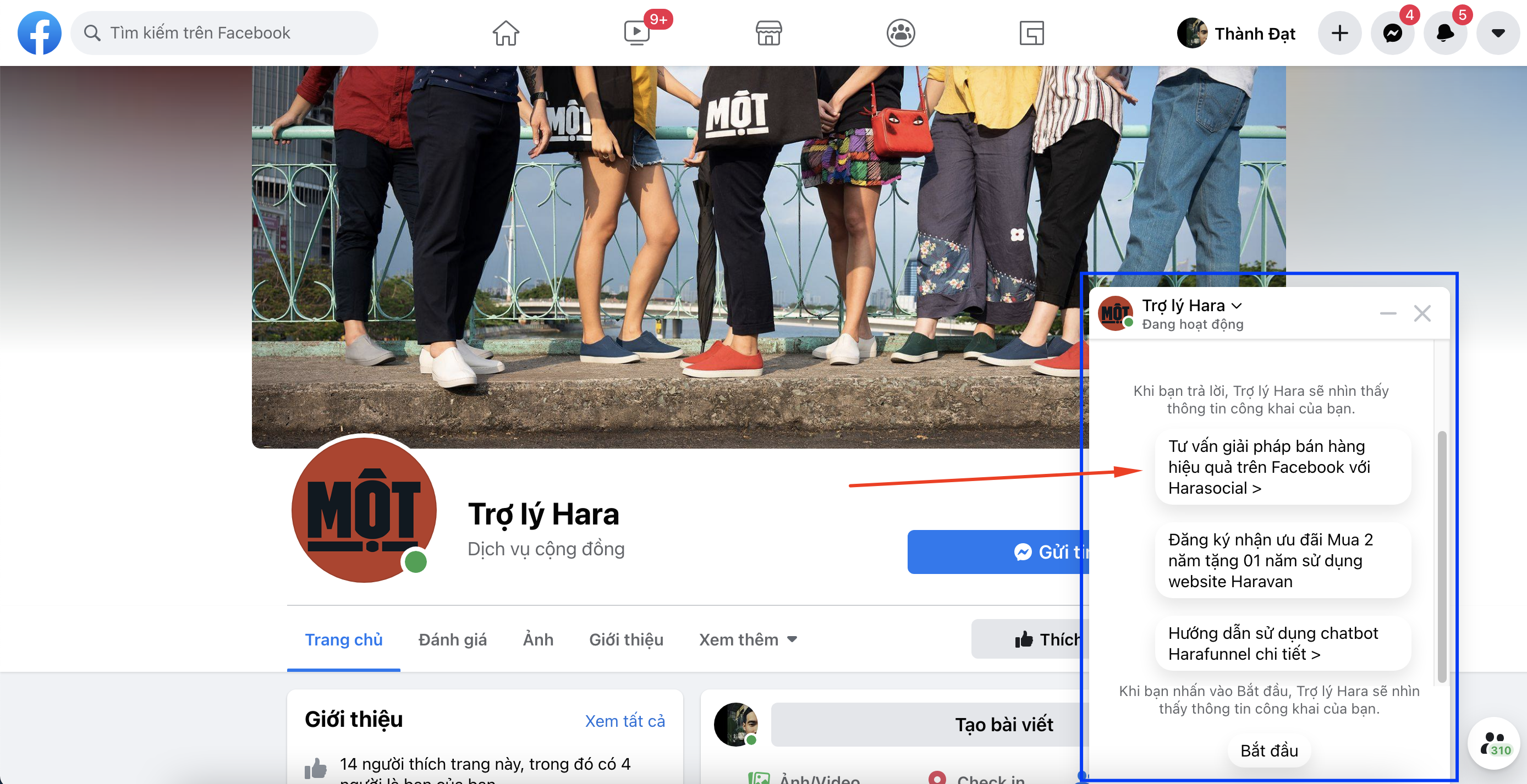
Task: Open Messenger from the top bar
Action: click(1392, 32)
